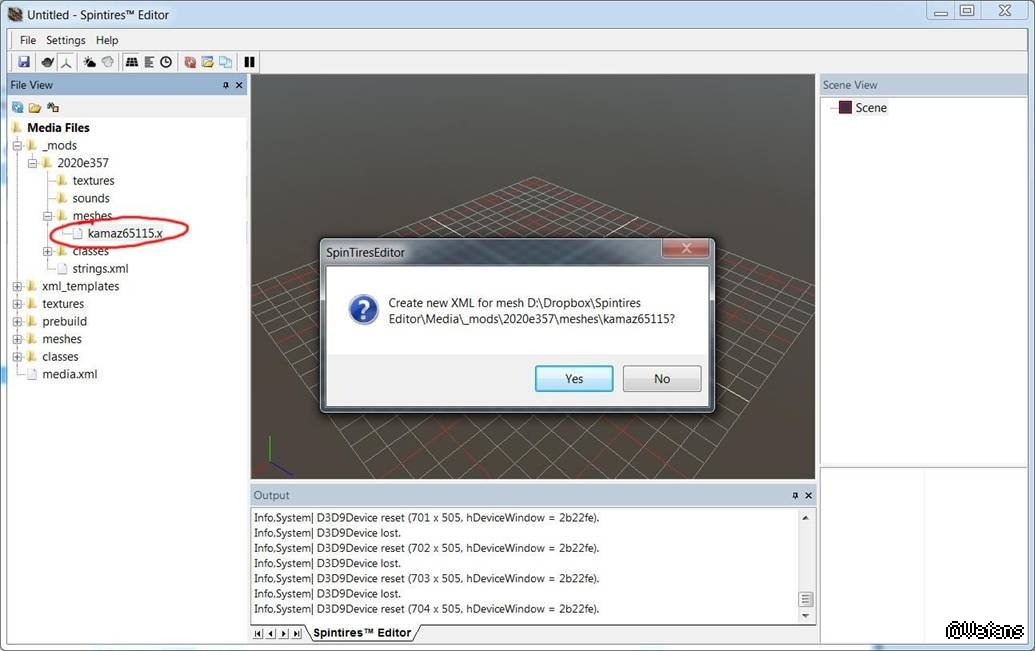
Task: Click the text-lines list toolbar icon
Action: 149,62
